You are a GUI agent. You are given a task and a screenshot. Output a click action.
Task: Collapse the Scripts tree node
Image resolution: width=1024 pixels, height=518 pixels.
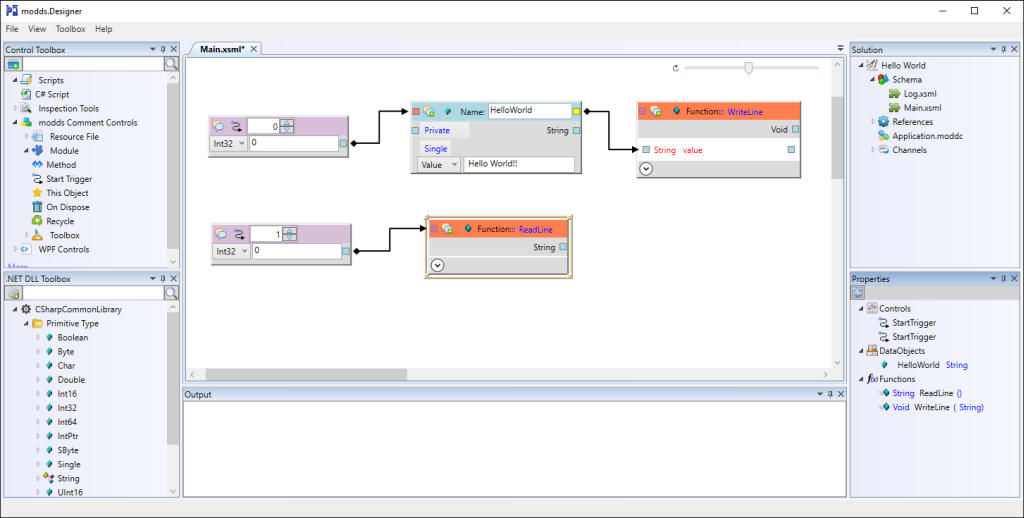coord(14,80)
